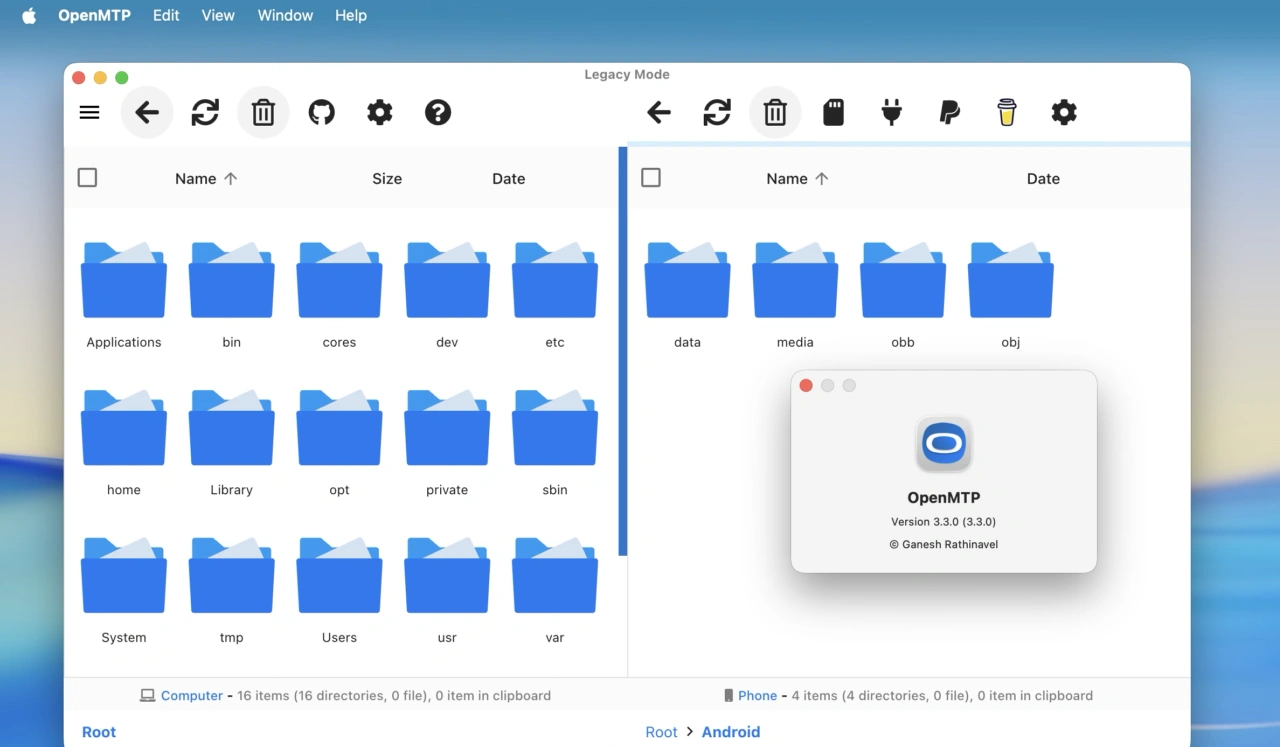The width and height of the screenshot is (1280, 747).
Task: Open the Apple menu
Action: 29,15
